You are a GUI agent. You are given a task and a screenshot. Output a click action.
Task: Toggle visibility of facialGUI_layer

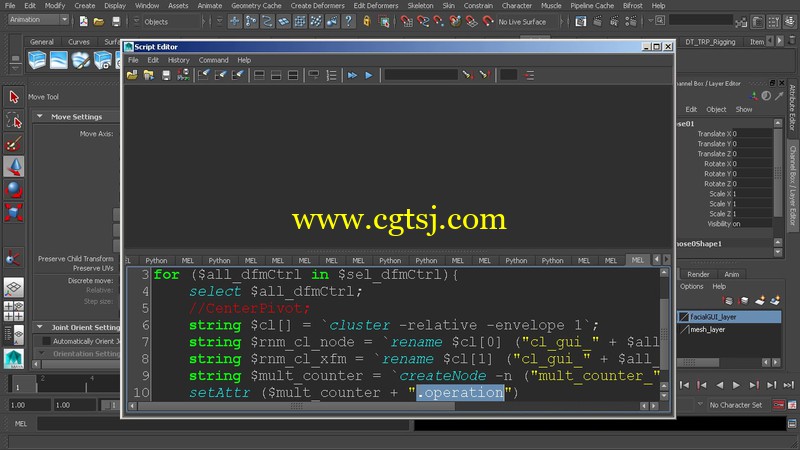point(684,317)
